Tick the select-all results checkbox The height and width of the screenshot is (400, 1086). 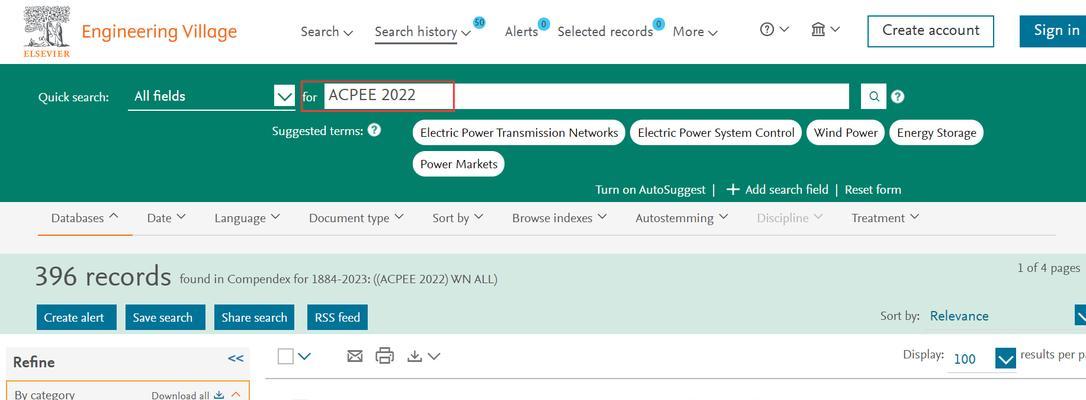point(285,356)
